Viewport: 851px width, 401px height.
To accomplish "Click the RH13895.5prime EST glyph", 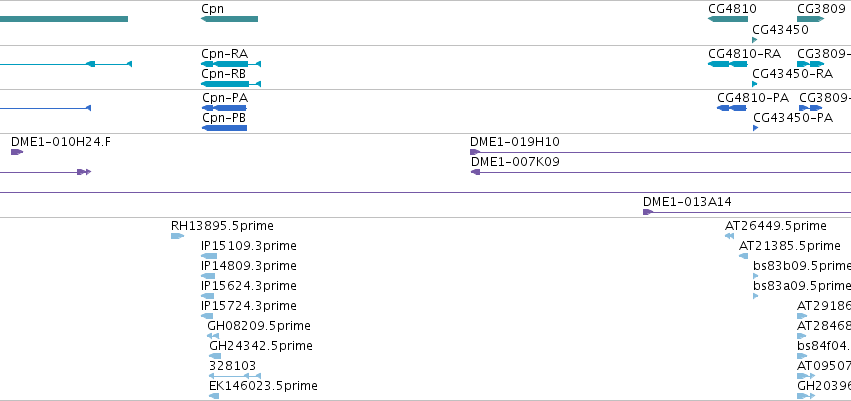I will click(177, 236).
